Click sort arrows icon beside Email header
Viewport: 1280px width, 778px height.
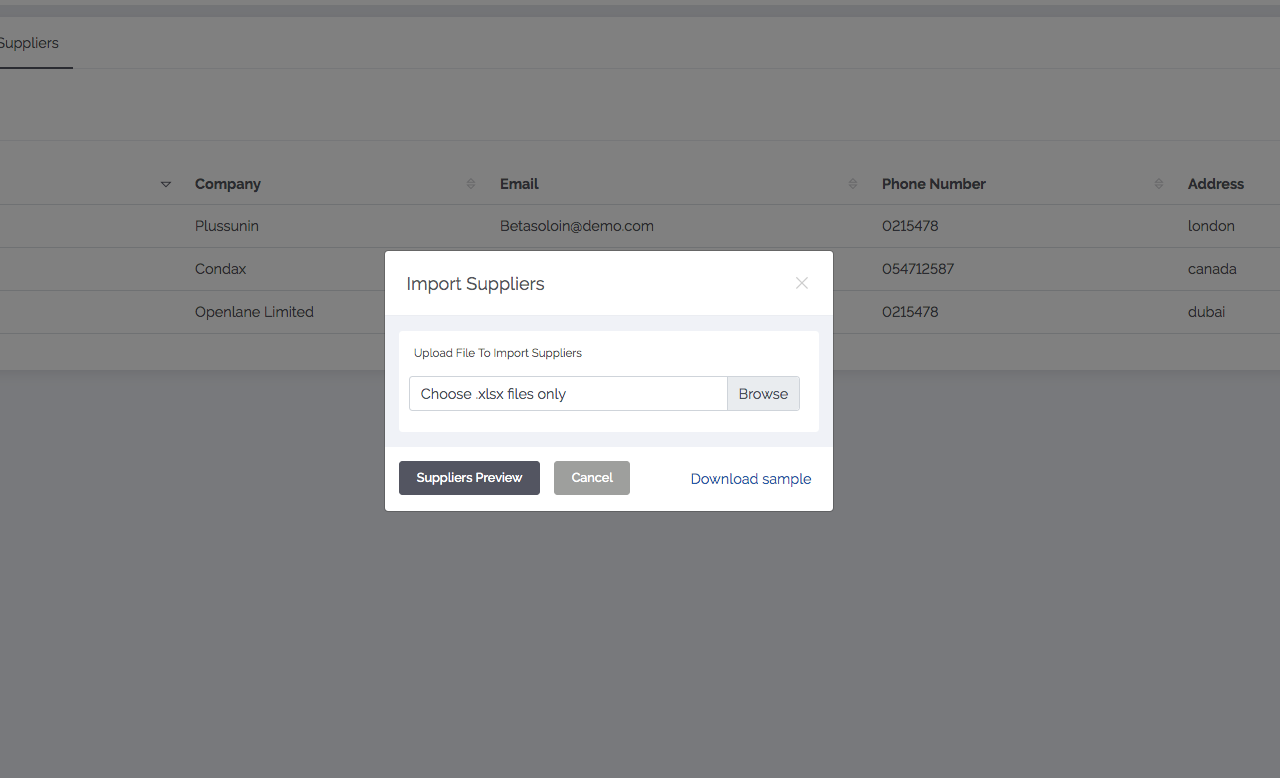(853, 184)
